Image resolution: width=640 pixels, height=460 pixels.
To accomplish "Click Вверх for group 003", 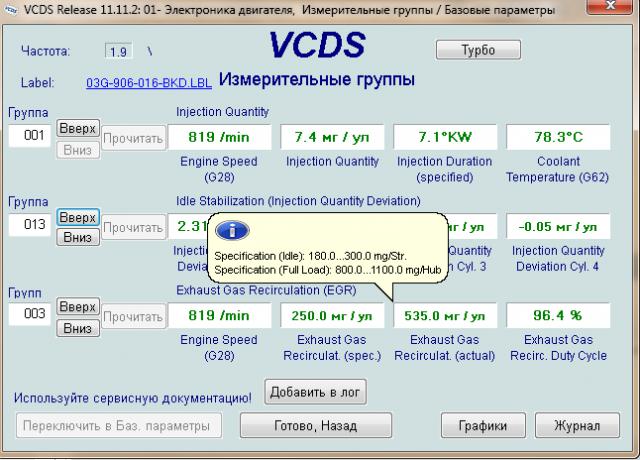I will (x=78, y=308).
